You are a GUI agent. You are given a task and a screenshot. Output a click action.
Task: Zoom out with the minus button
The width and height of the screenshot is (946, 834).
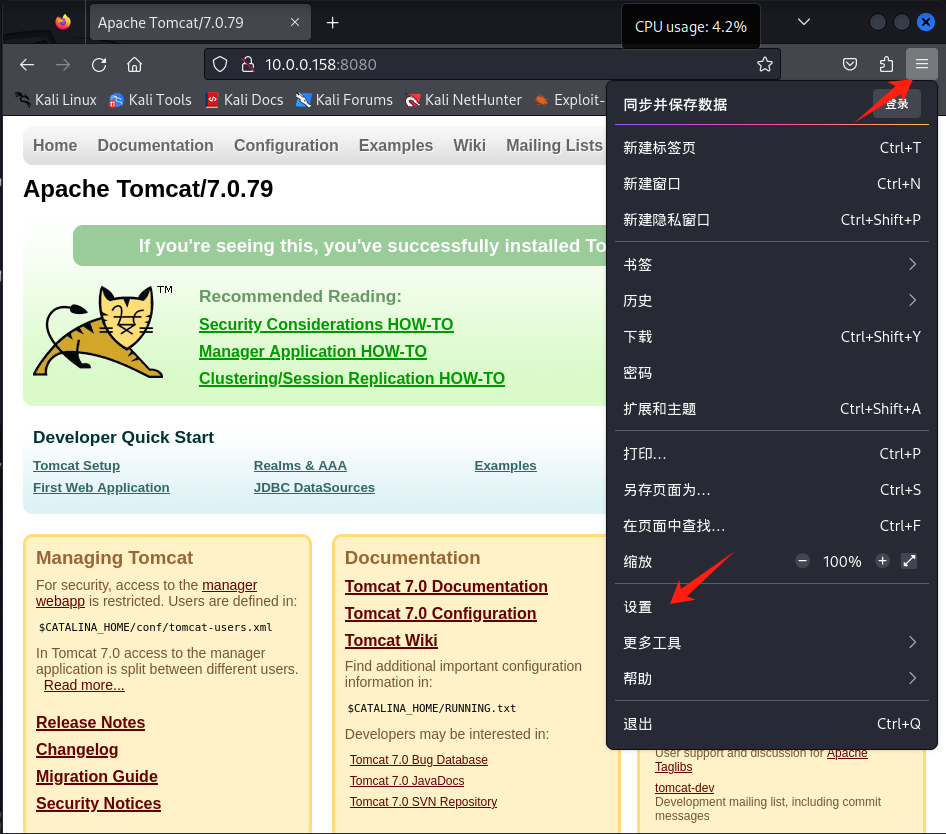tap(802, 561)
